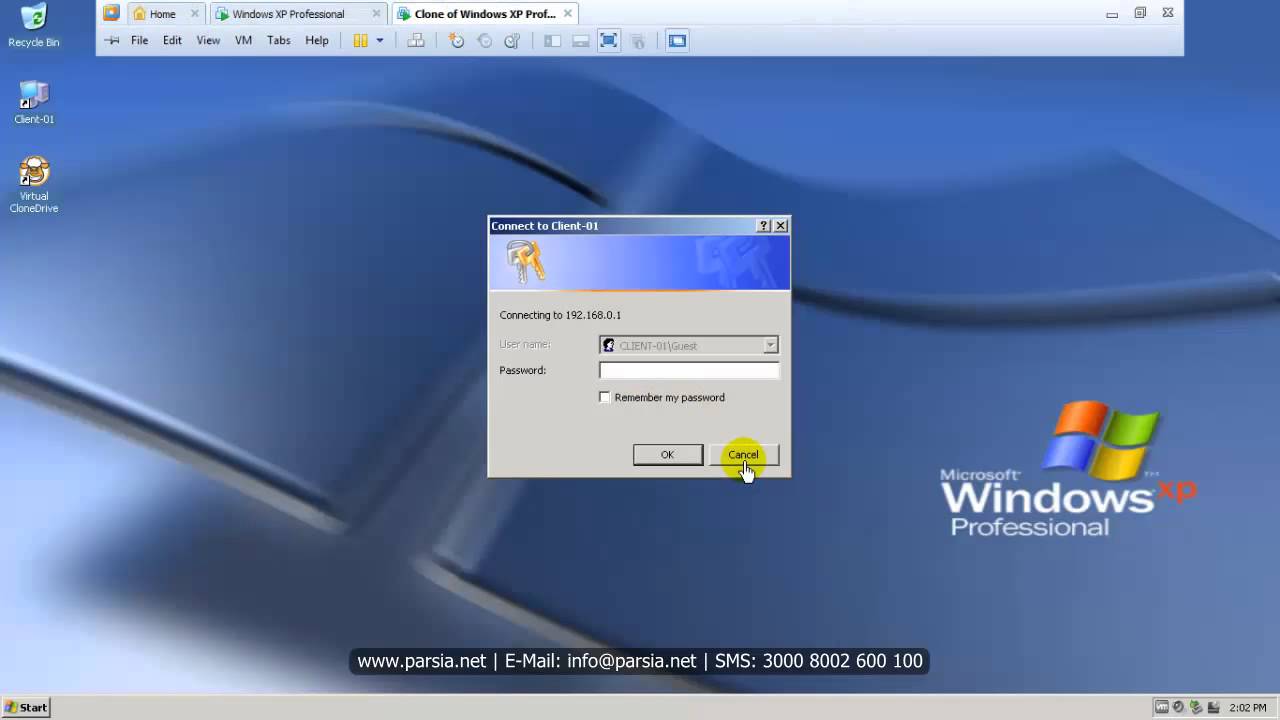The image size is (1280, 720).
Task: Take a snapshot of this VM
Action: pyautogui.click(x=456, y=41)
